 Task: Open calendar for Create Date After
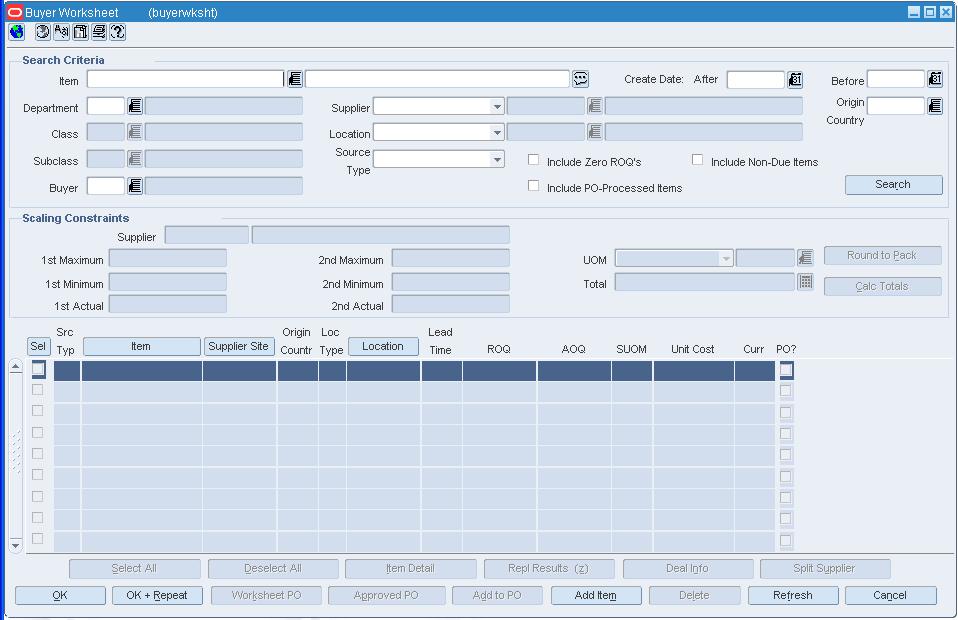(795, 79)
